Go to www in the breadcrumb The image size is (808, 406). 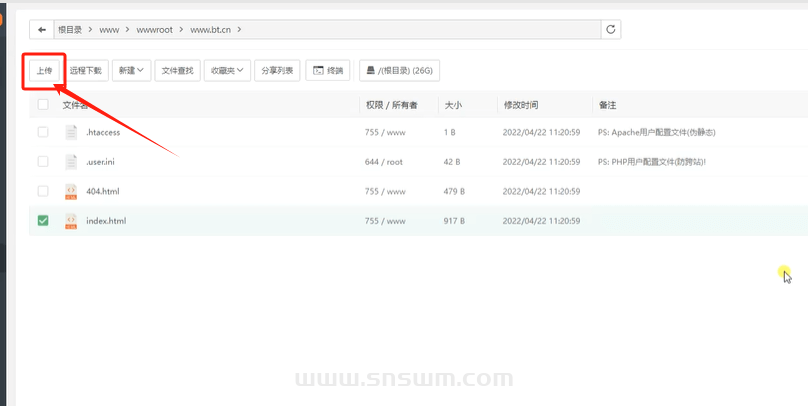(109, 30)
